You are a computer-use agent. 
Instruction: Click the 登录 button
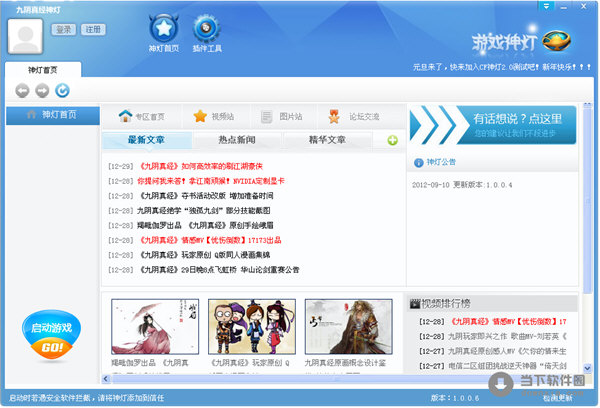pyautogui.click(x=64, y=29)
